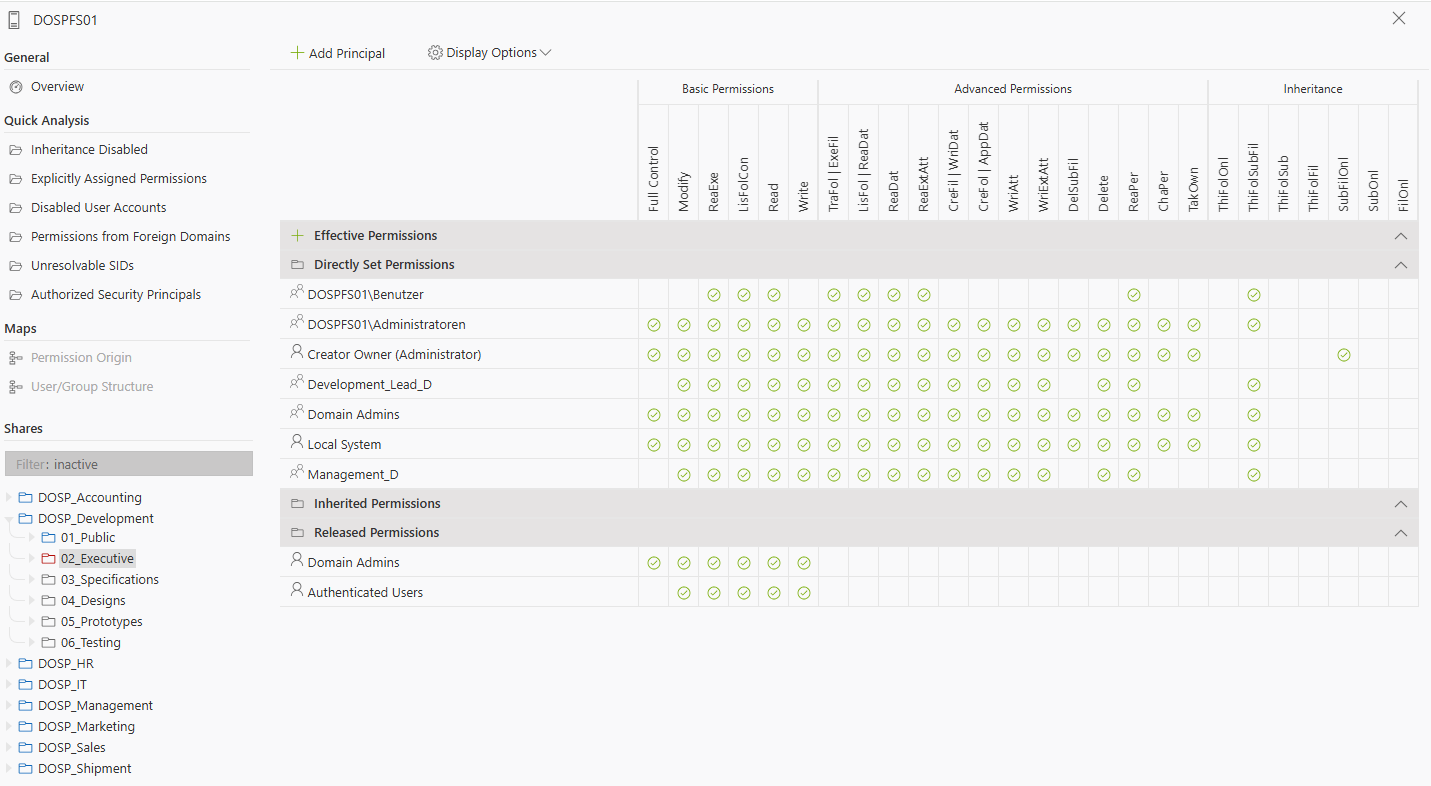The height and width of the screenshot is (786, 1431).
Task: Click the group icon beside Development_Lead_D
Action: coord(296,383)
